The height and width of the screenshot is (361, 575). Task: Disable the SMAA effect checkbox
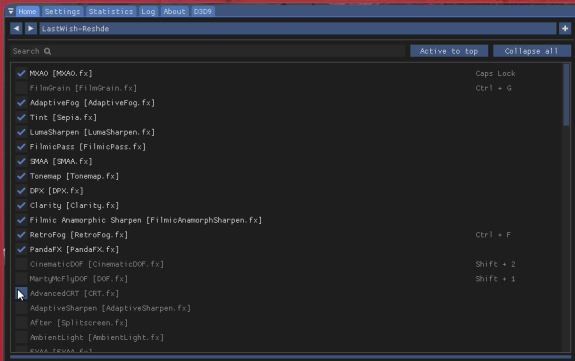tap(21, 161)
